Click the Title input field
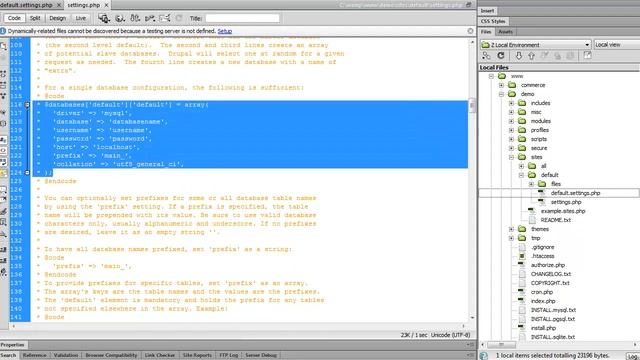 tap(242, 18)
